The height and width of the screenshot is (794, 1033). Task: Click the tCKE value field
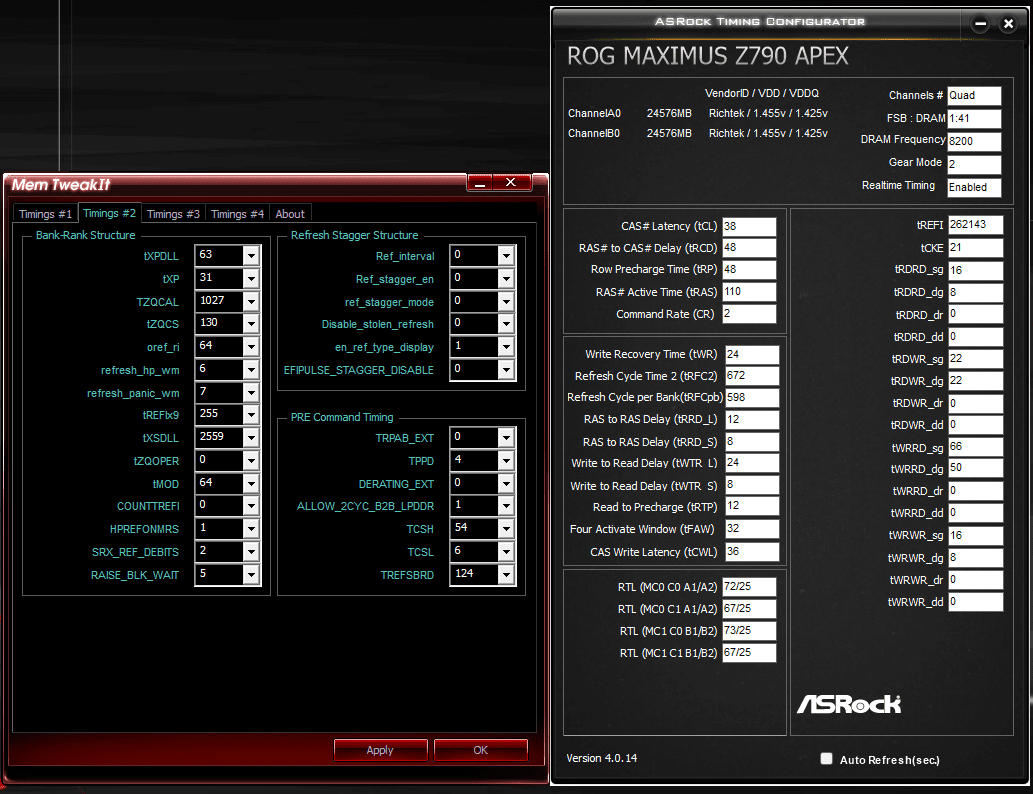point(976,248)
